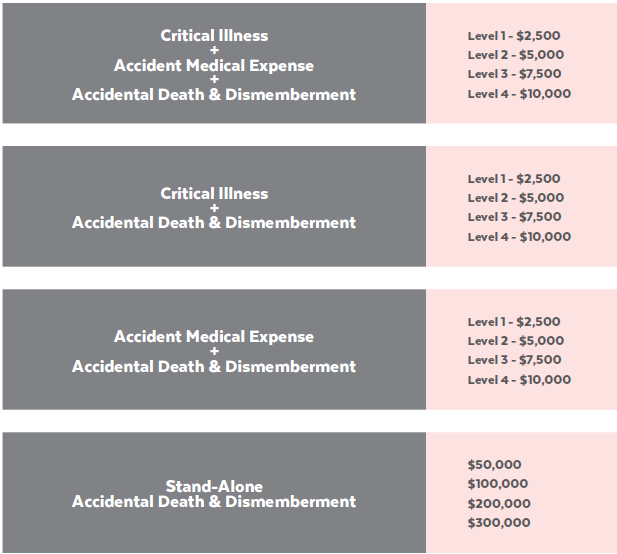Click Level 1 - $2,500 in first plan

(x=514, y=36)
